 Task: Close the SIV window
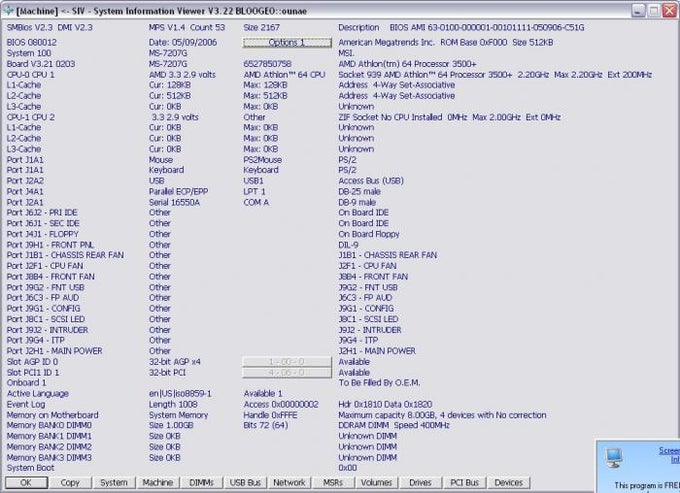670,10
